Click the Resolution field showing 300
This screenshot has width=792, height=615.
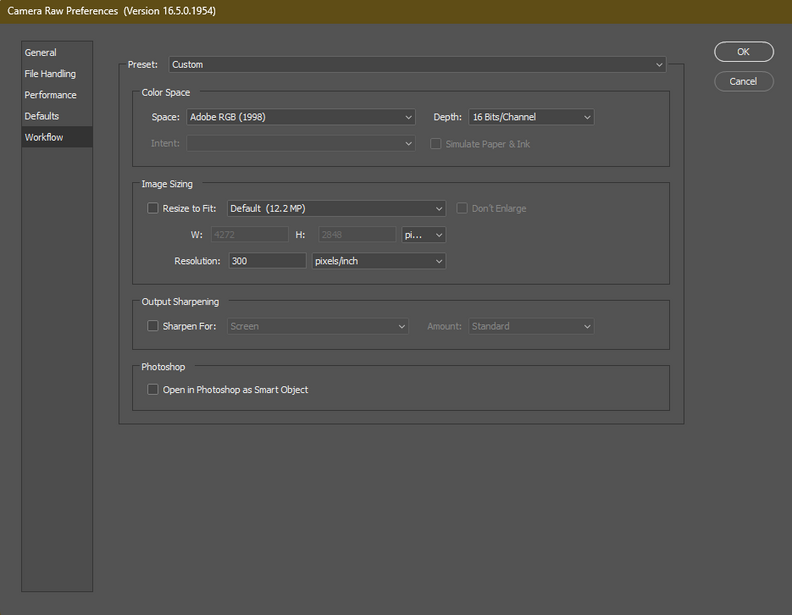267,261
